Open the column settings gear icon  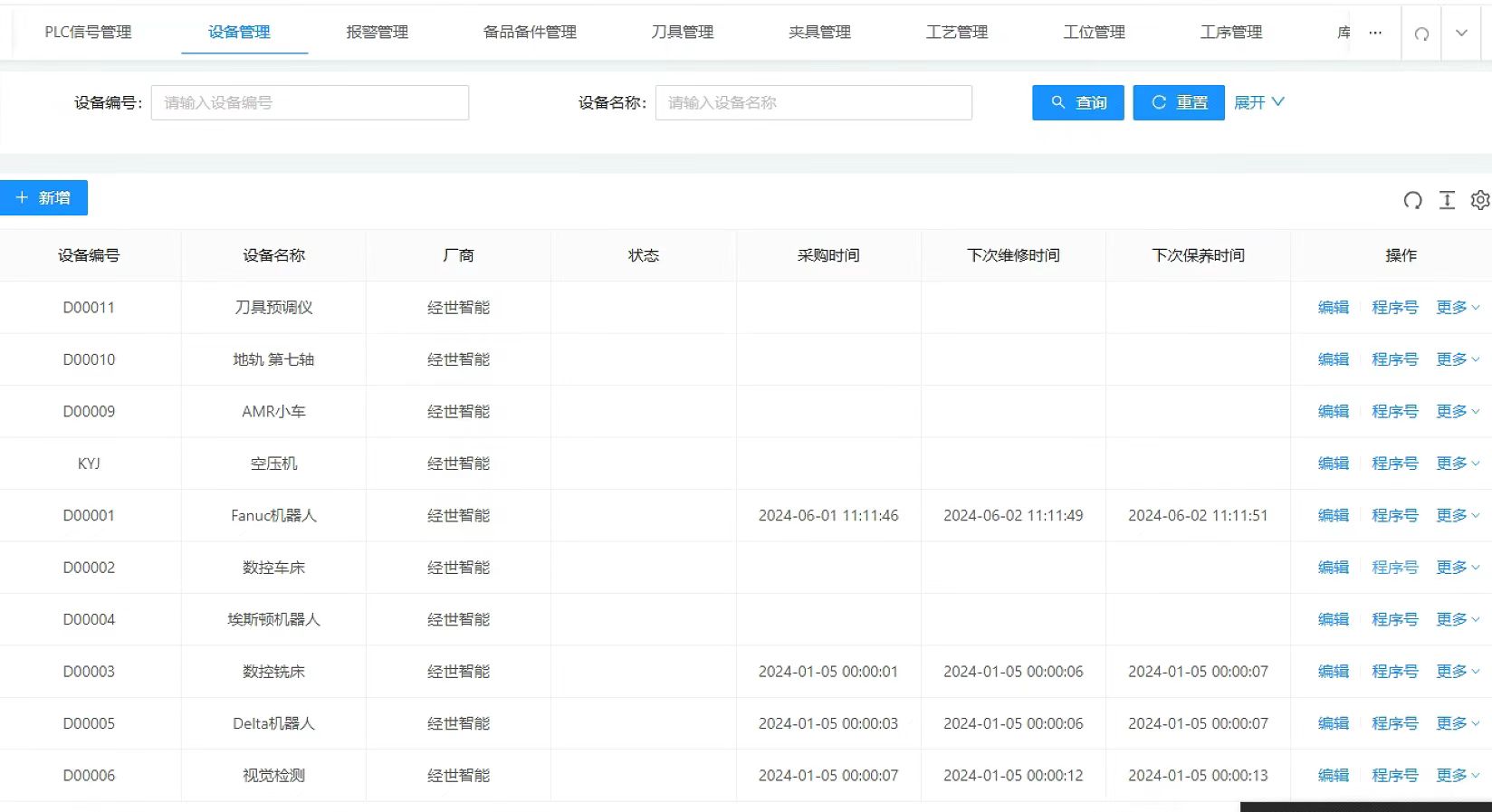click(x=1480, y=200)
